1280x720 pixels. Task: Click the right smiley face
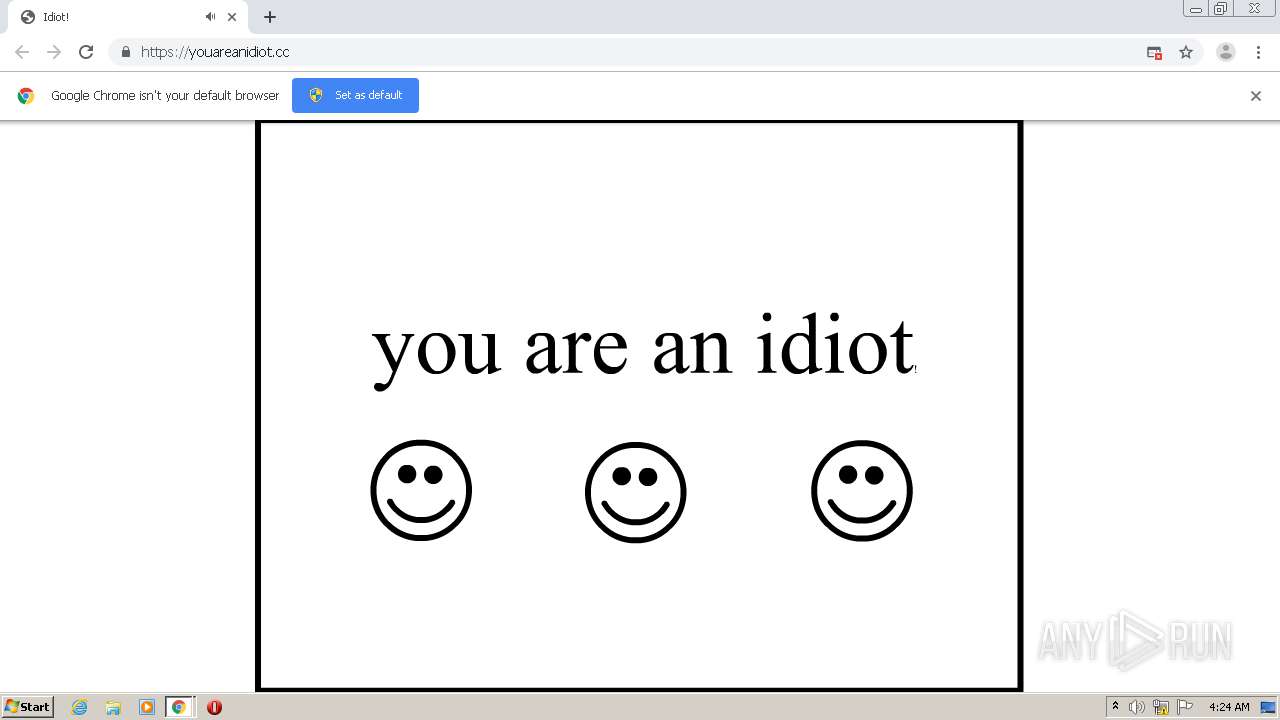point(862,490)
